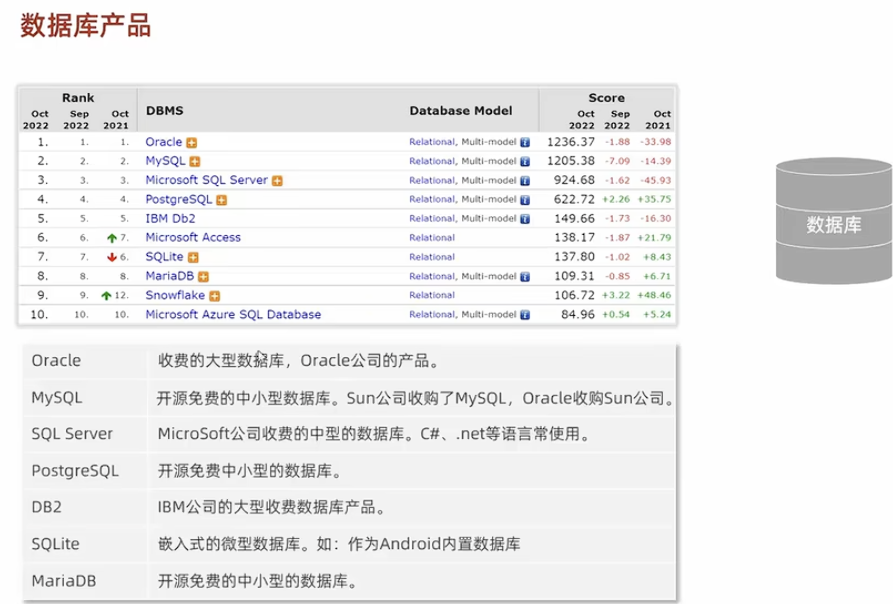
Task: Open the MariaDB link in the ranking table
Action: coord(170,276)
